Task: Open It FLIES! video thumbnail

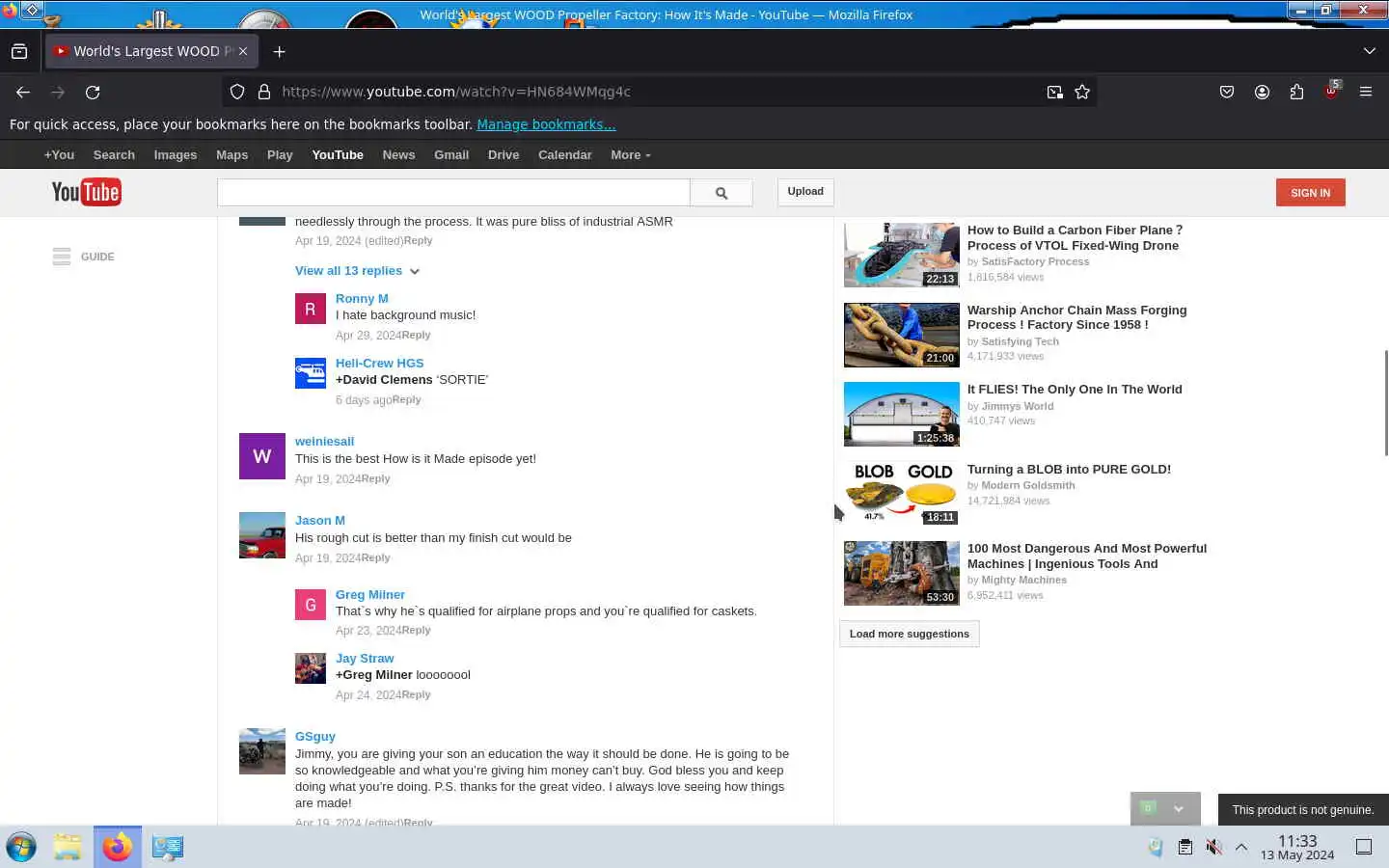Action: coord(902,415)
